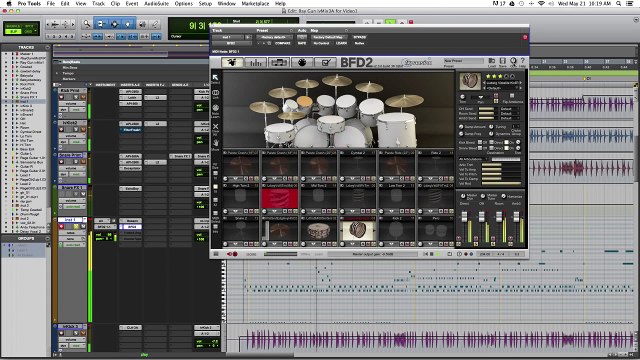Viewport: 640px width, 360px height.
Task: Open the Kick Print volume view selector
Action: (71, 104)
